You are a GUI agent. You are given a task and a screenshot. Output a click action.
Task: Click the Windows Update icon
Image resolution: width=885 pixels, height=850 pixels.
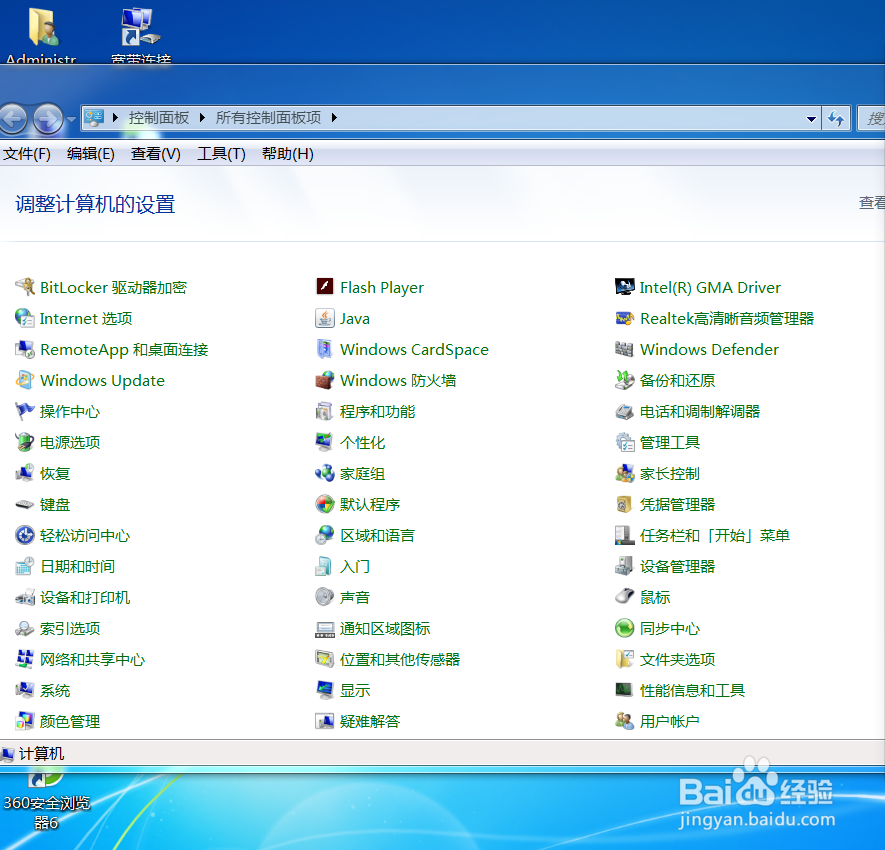25,380
